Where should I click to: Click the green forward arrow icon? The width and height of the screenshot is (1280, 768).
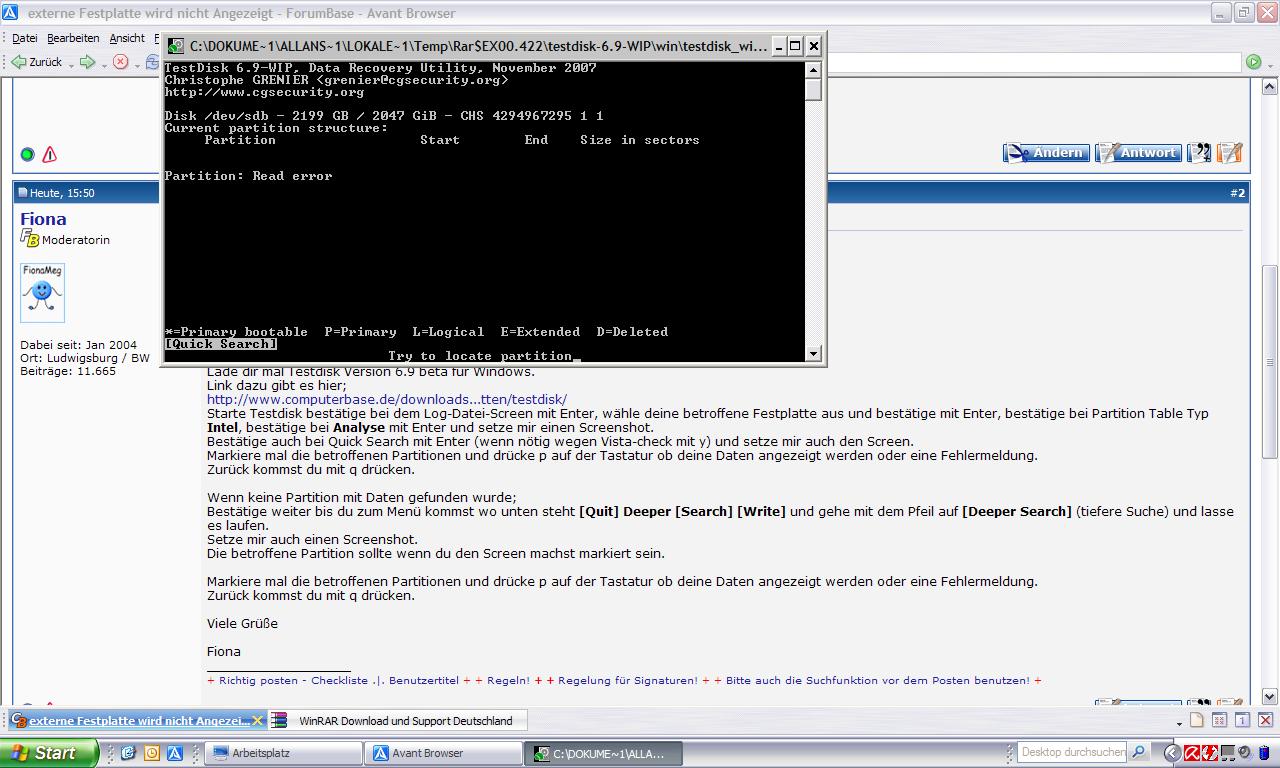coord(87,62)
